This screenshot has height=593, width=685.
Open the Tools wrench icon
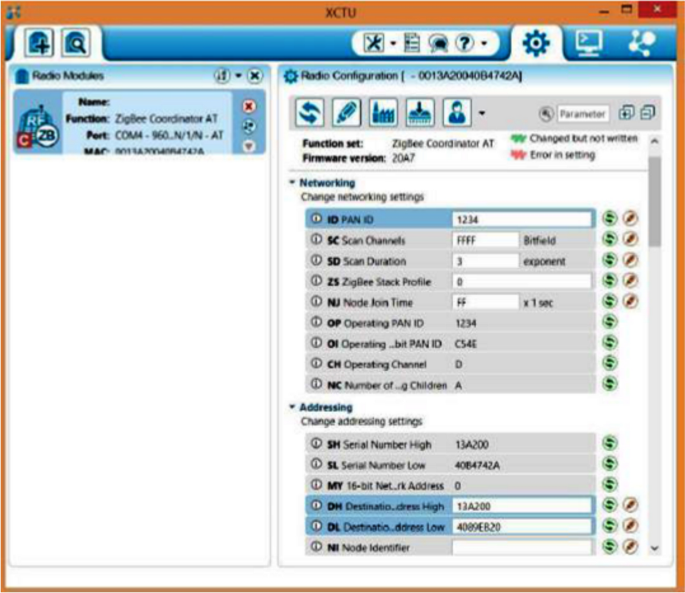point(374,43)
